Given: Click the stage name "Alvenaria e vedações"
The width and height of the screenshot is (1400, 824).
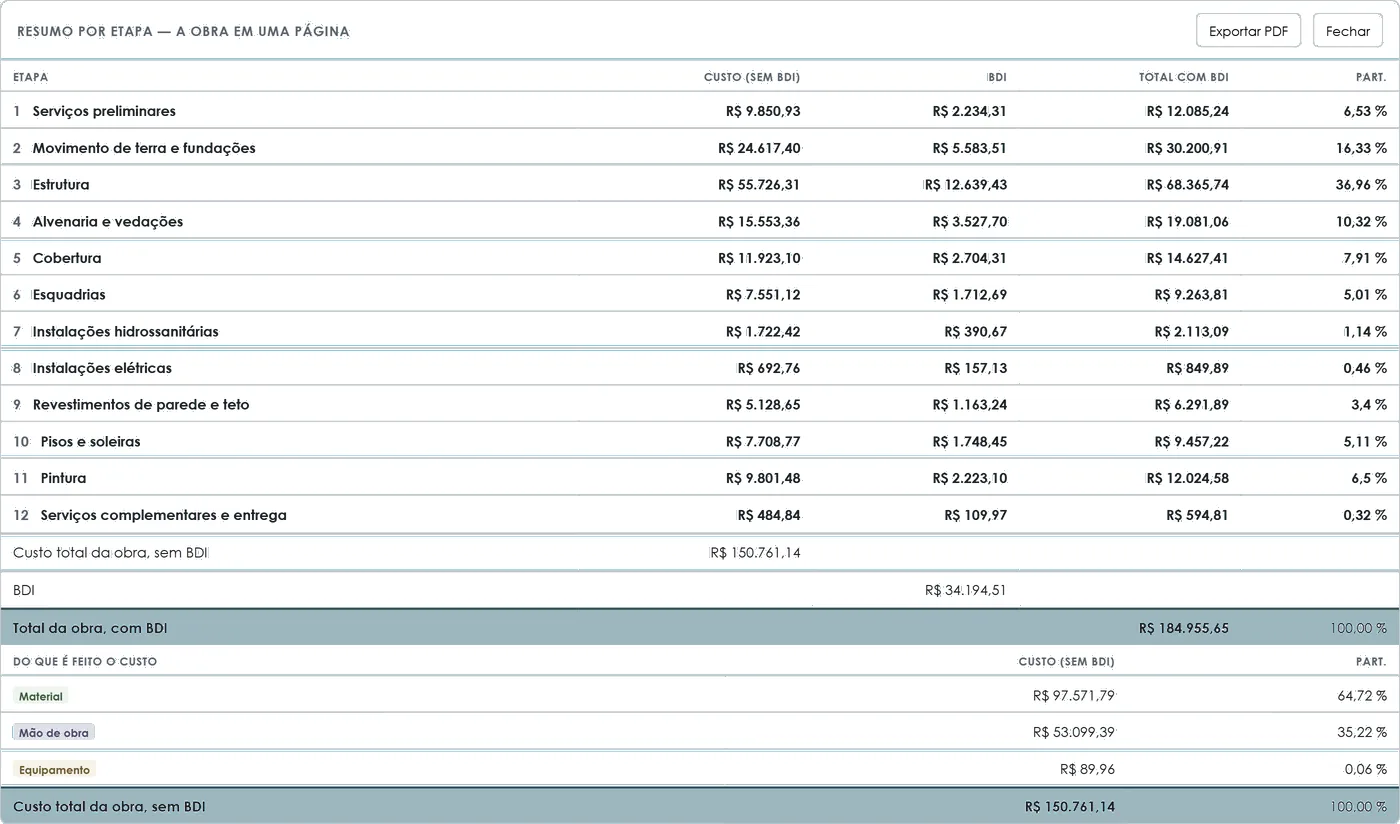Looking at the screenshot, I should coord(108,222).
